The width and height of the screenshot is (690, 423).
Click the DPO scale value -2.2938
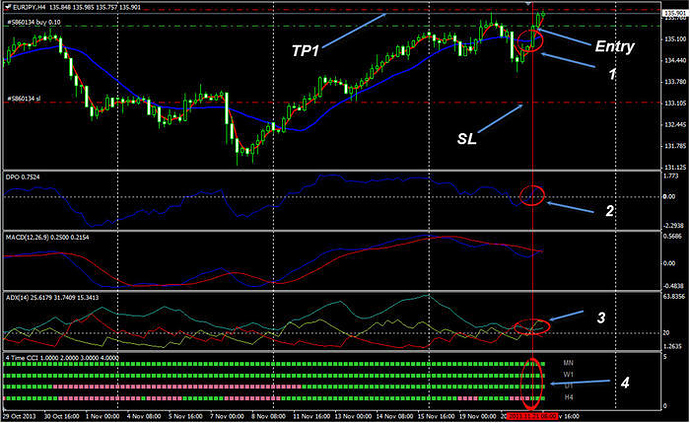pos(674,225)
